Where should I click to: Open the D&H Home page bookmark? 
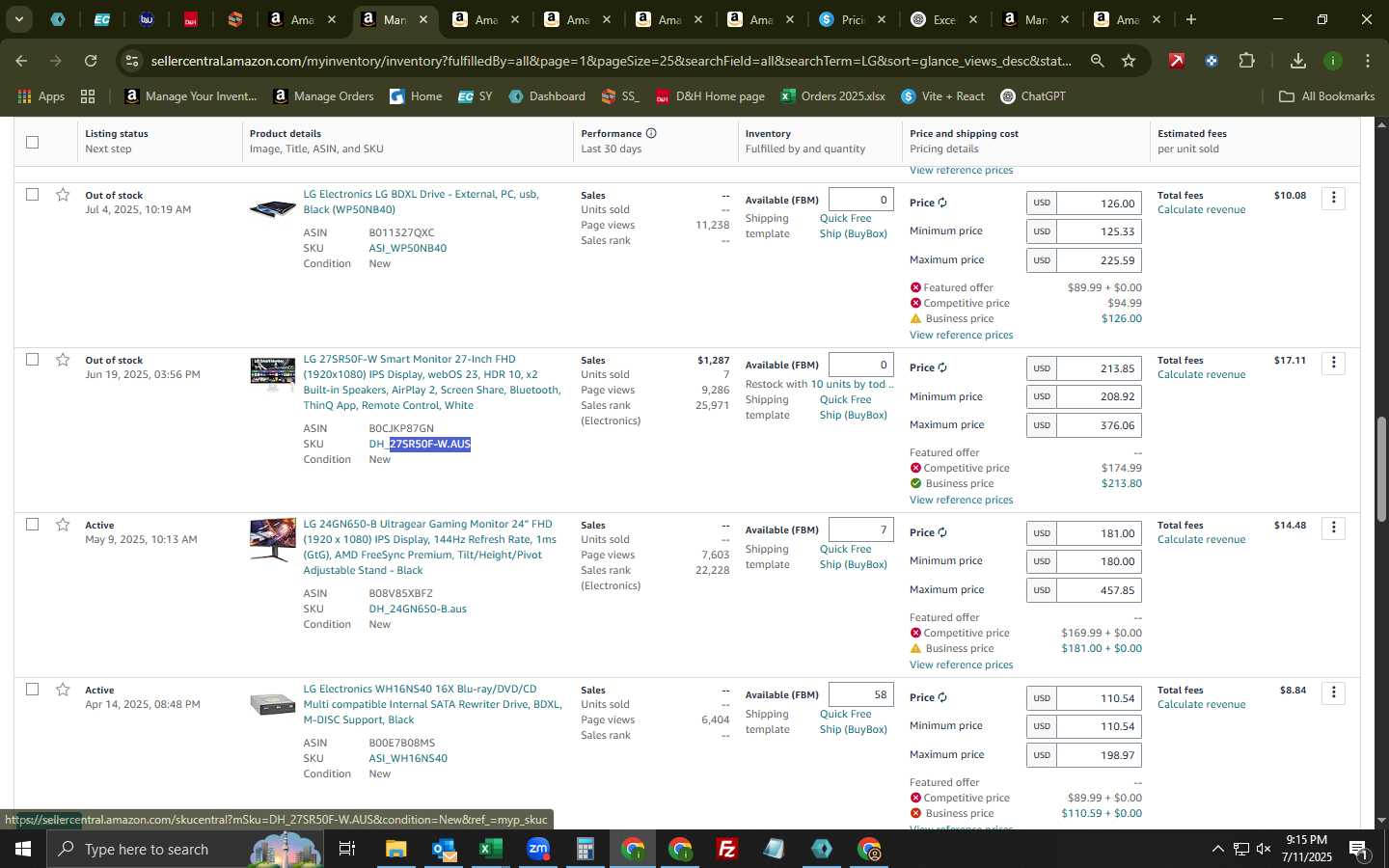point(710,96)
